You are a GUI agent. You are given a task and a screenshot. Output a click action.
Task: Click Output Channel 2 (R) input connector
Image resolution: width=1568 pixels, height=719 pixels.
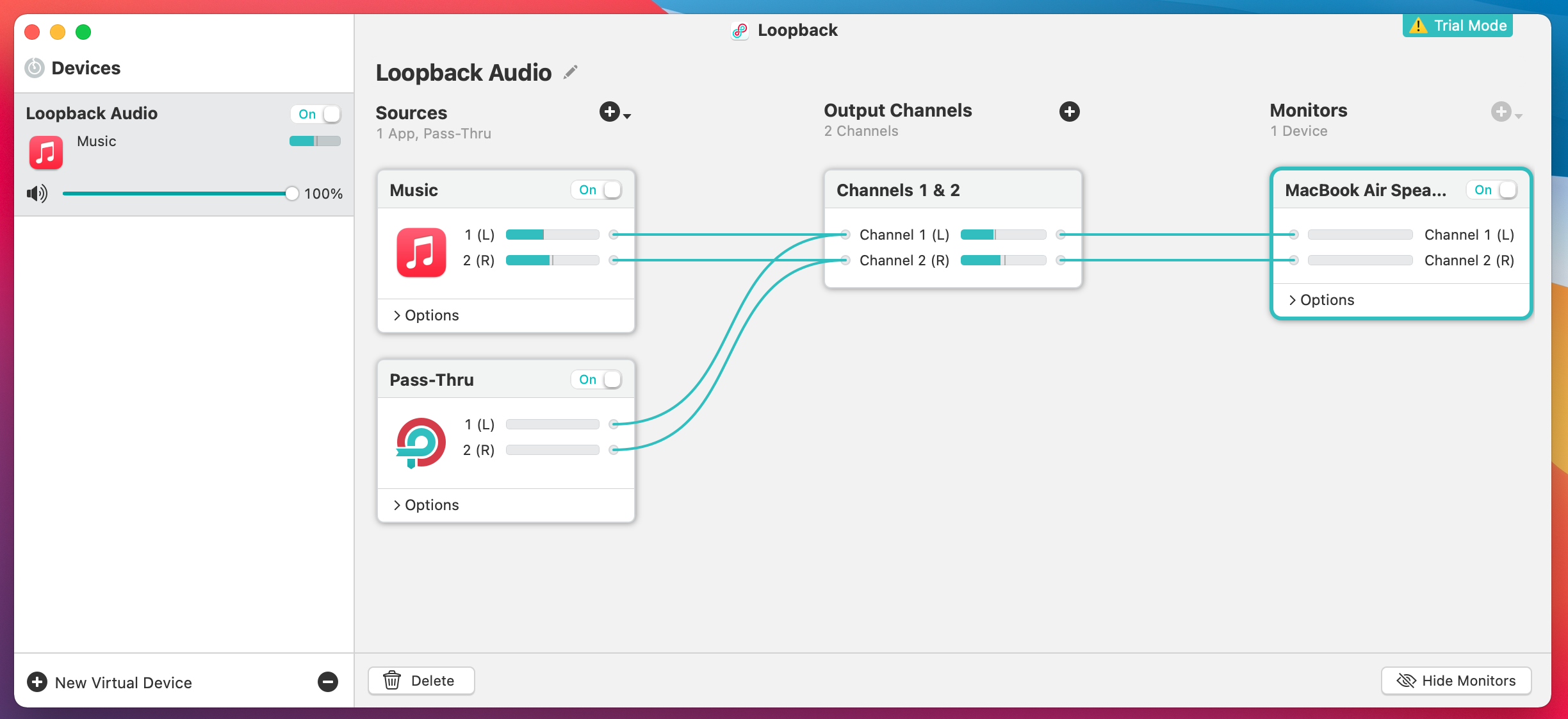point(845,260)
